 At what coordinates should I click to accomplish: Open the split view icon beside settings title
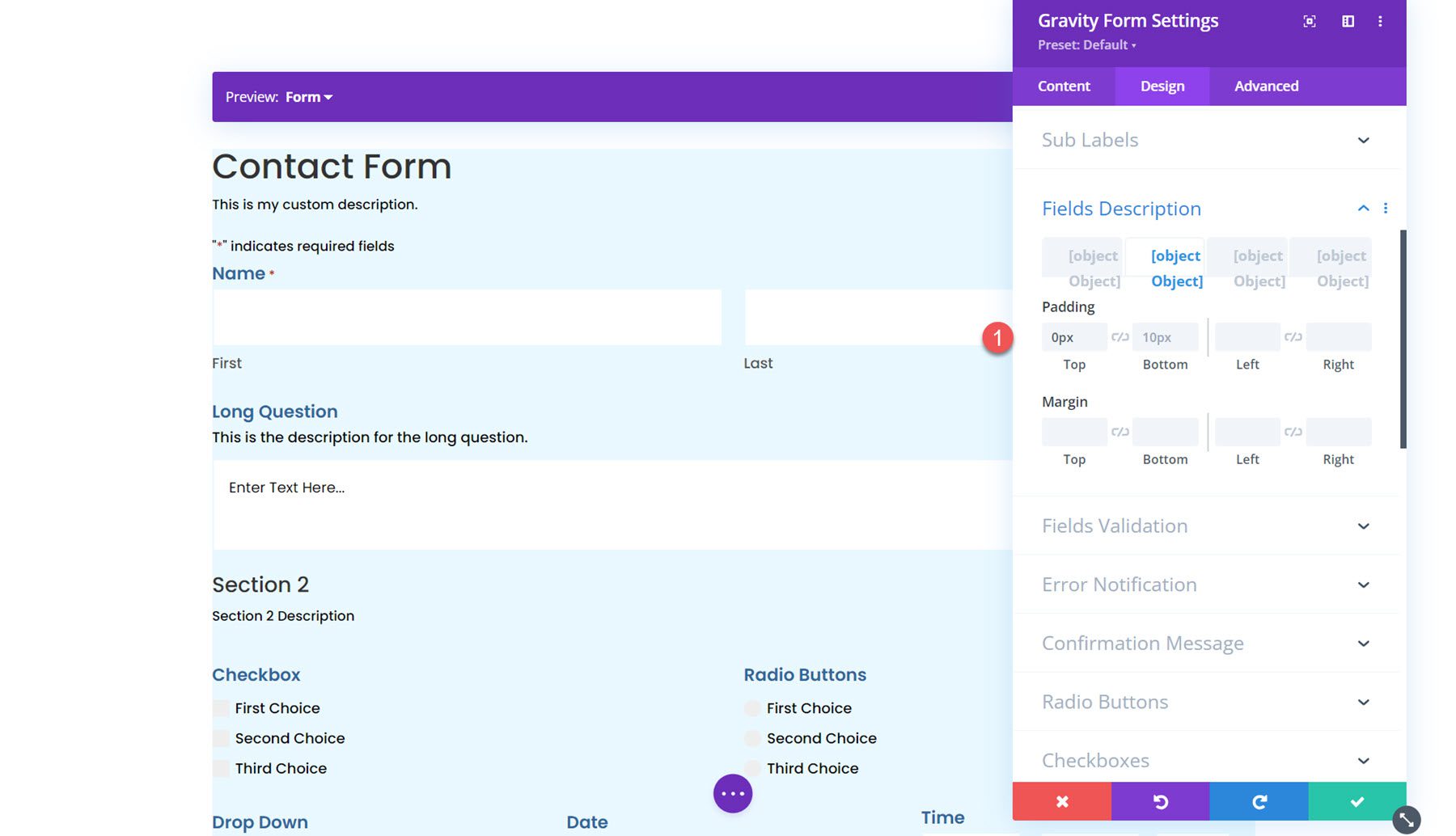coord(1348,21)
